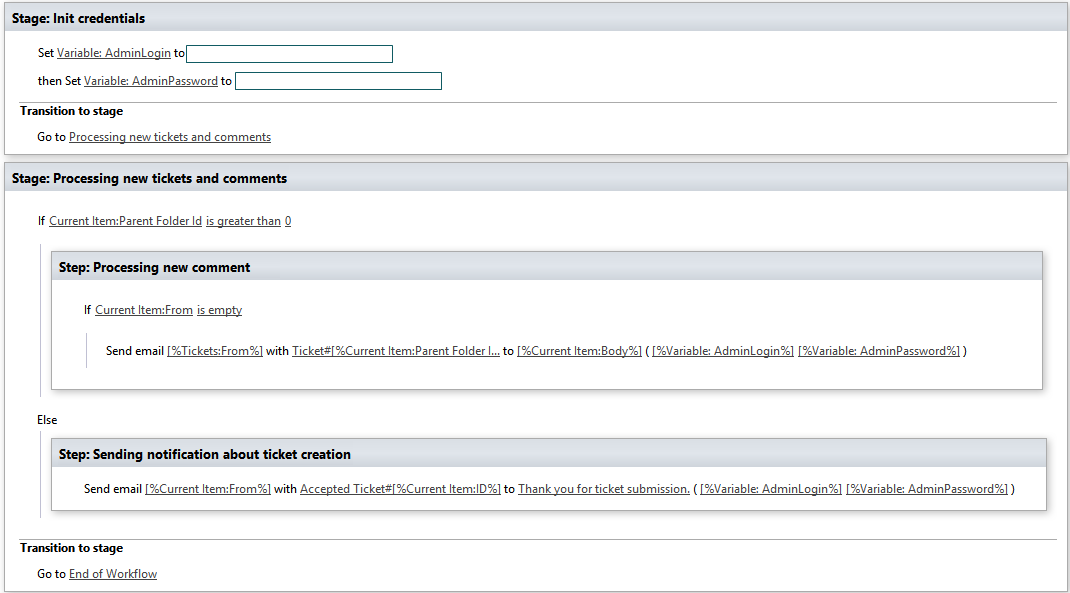Click [%Variable: AdminPassword%] in Processing new comment step
This screenshot has width=1070, height=593.
[x=879, y=350]
